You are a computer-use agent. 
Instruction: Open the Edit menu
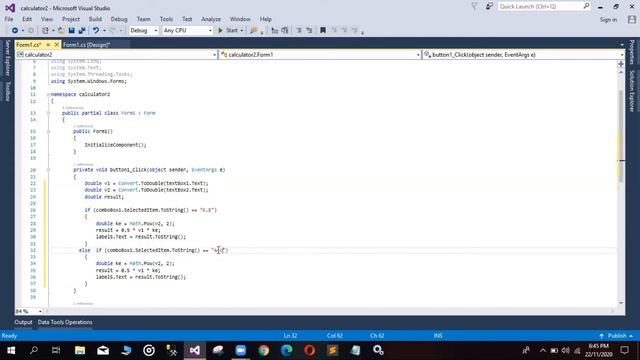click(x=27, y=19)
